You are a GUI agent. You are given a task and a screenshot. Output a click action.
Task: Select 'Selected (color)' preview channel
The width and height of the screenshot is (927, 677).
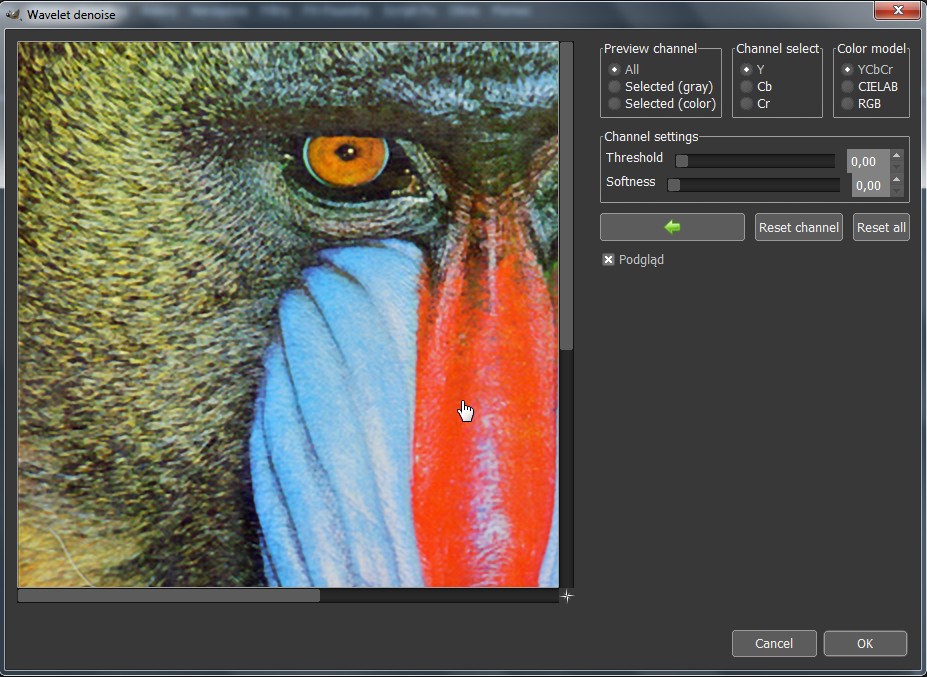point(615,104)
